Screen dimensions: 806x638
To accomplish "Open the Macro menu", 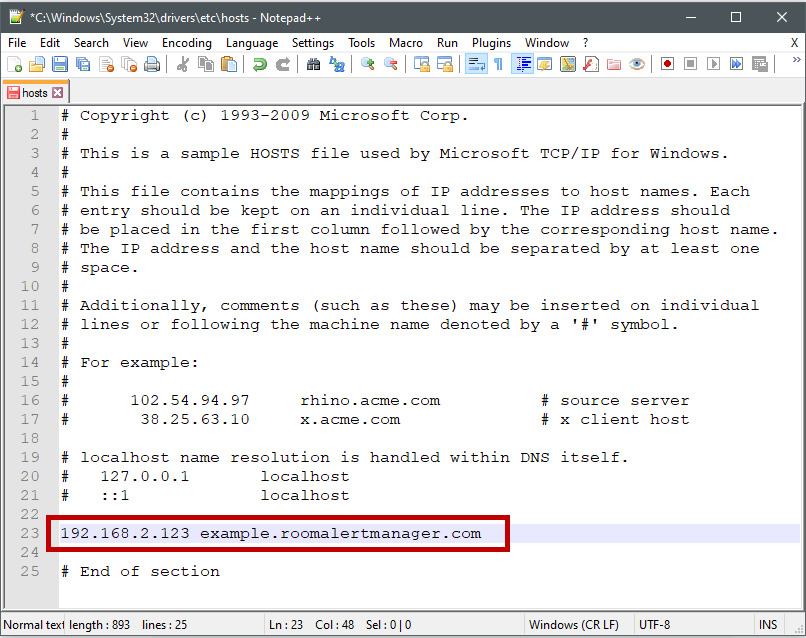I will pyautogui.click(x=406, y=43).
